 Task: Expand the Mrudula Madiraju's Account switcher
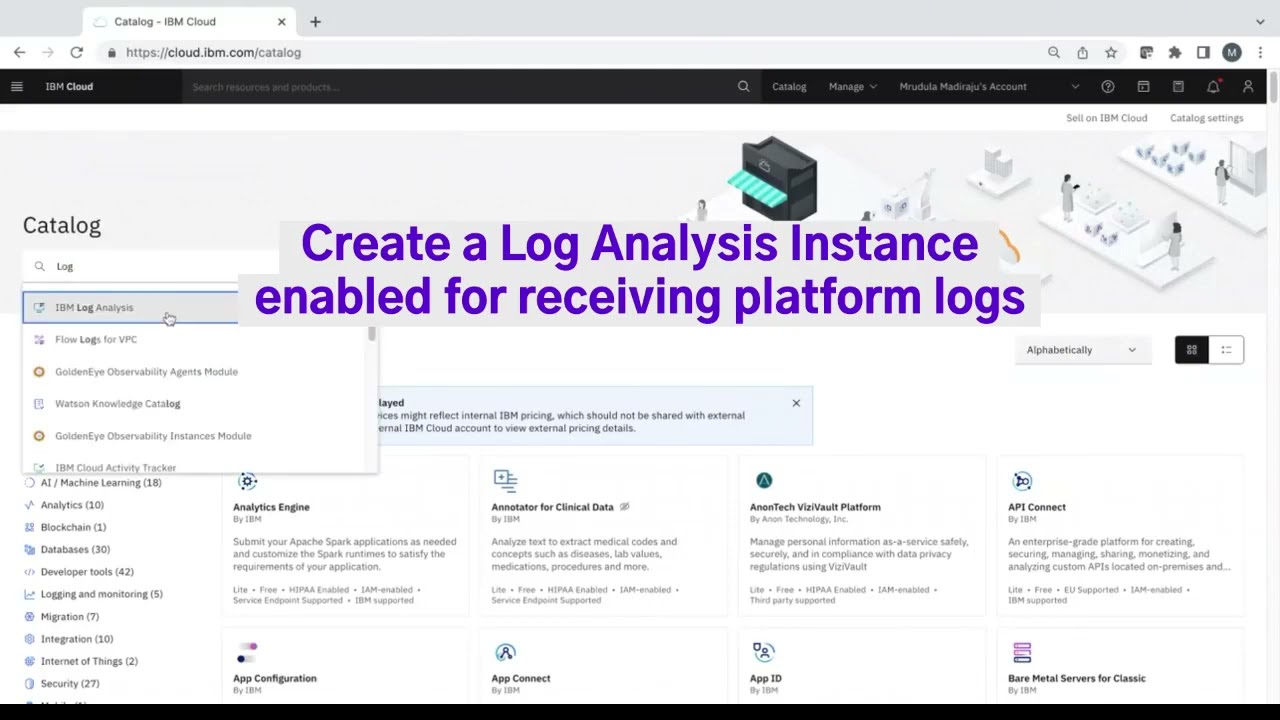point(989,87)
